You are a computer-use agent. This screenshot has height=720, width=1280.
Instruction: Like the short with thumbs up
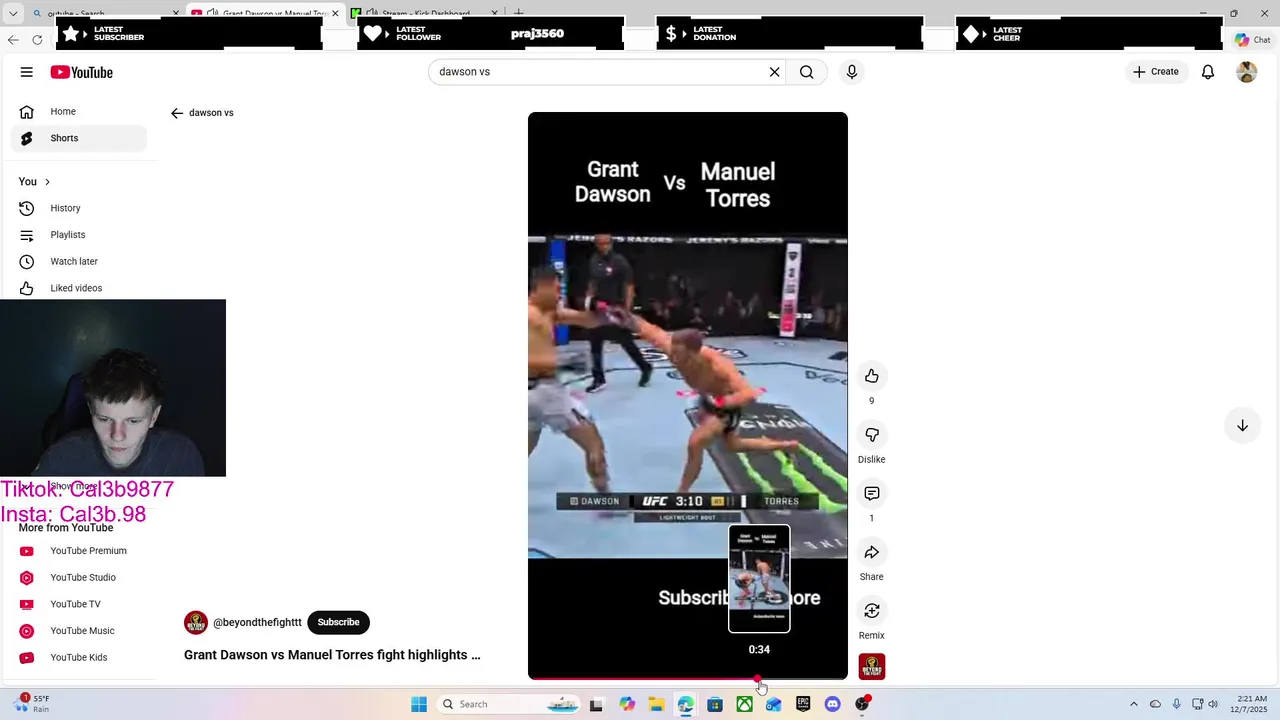(x=872, y=376)
